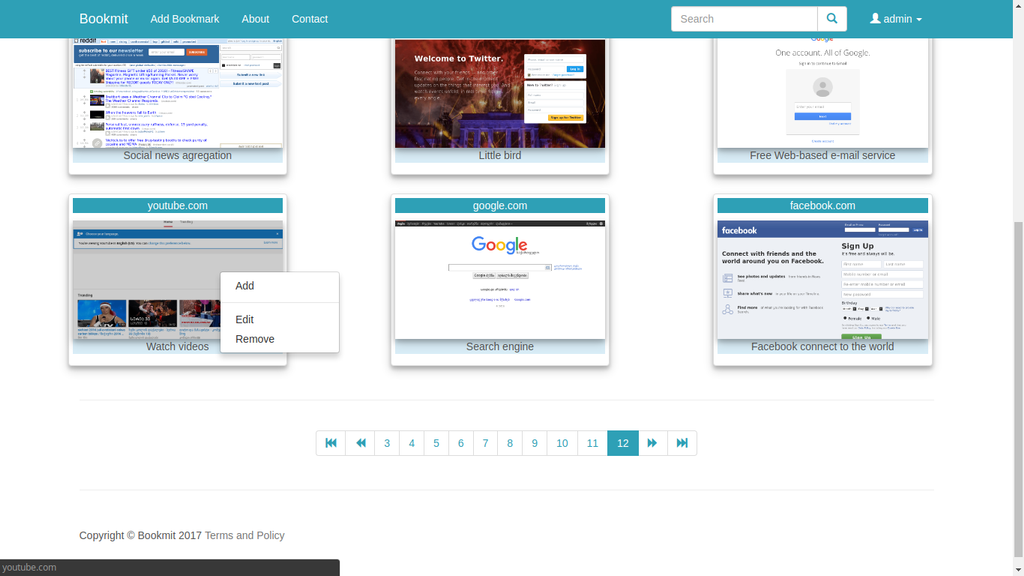This screenshot has height=576, width=1024.
Task: Click the page vertical scrollbar thumb
Action: click(x=1018, y=388)
